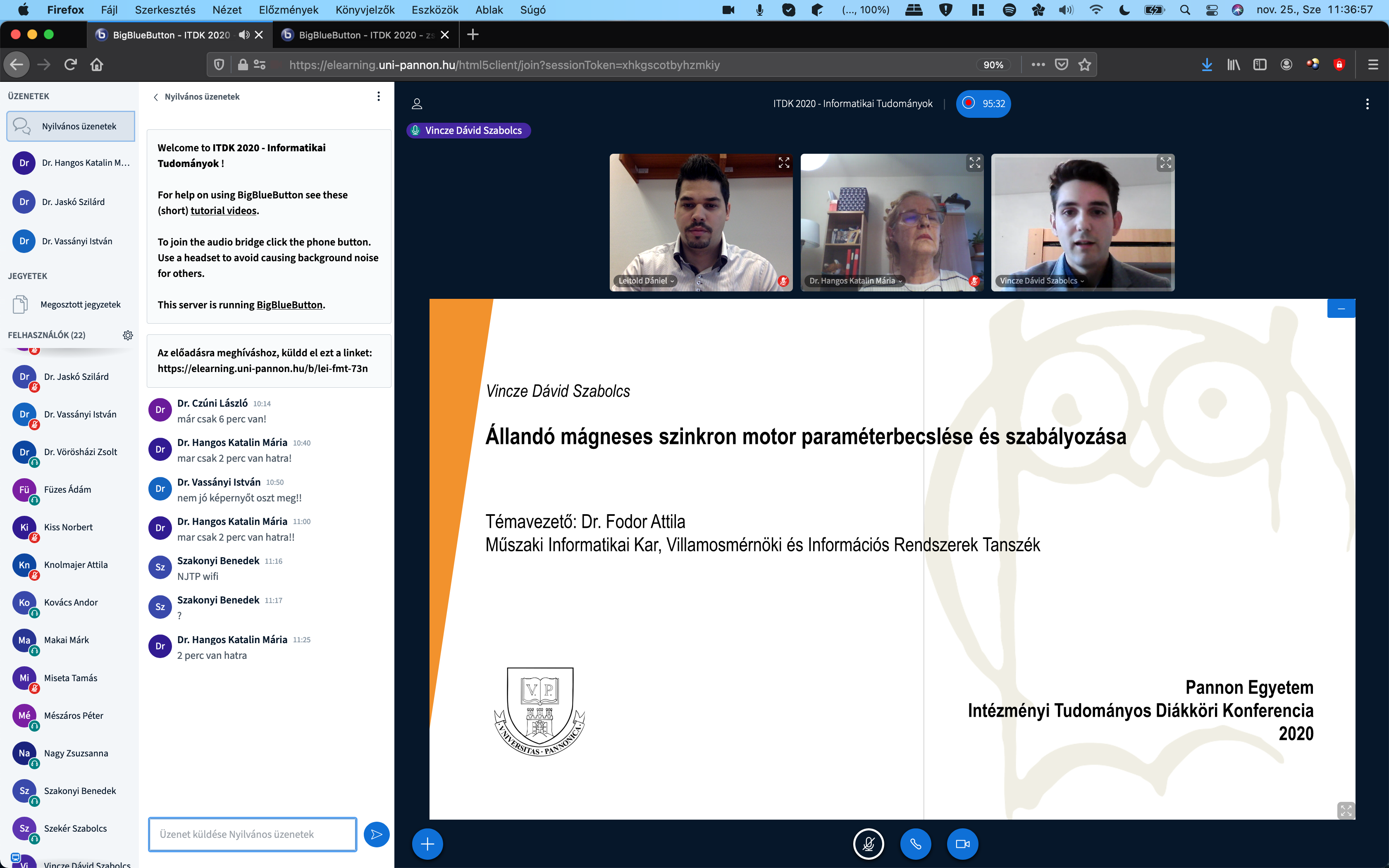Image resolution: width=1389 pixels, height=868 pixels.
Task: Focus the Üzenet küldése message input
Action: click(x=253, y=834)
